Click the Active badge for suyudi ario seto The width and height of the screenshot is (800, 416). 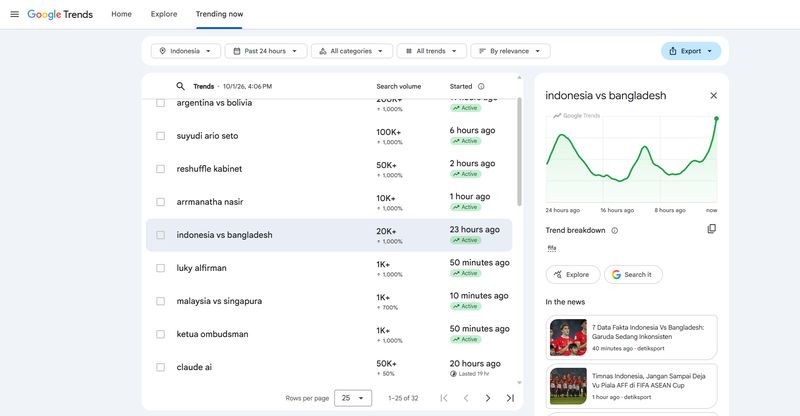coord(465,141)
